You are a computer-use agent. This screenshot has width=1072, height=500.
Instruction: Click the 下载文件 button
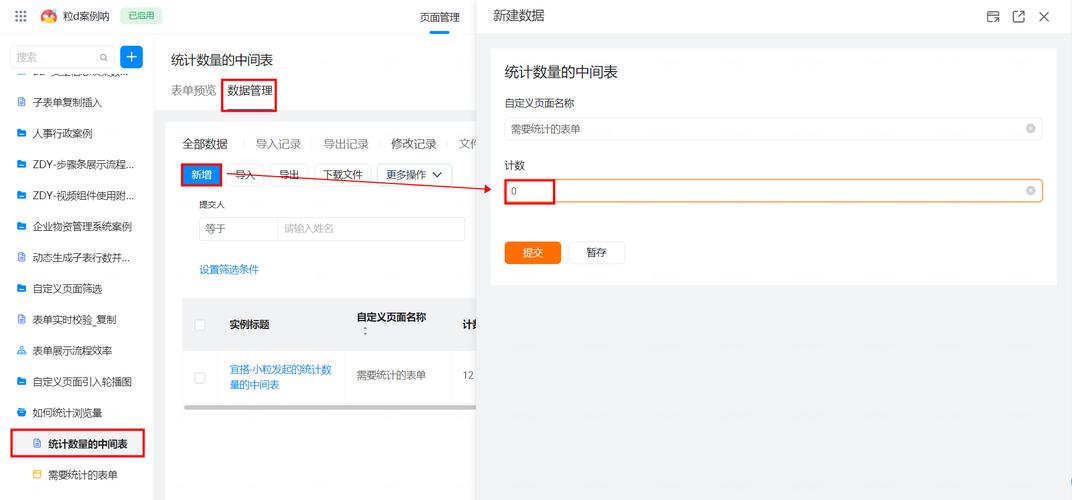point(343,175)
